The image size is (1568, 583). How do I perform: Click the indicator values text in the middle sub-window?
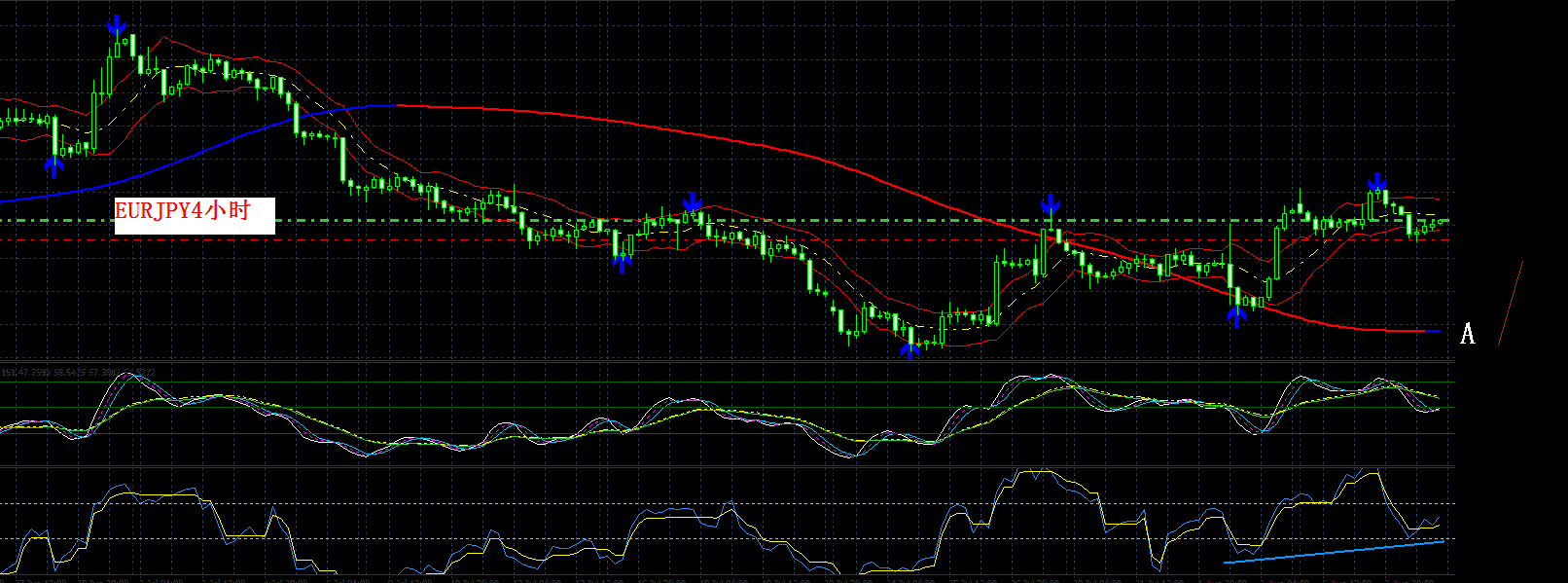tap(78, 372)
